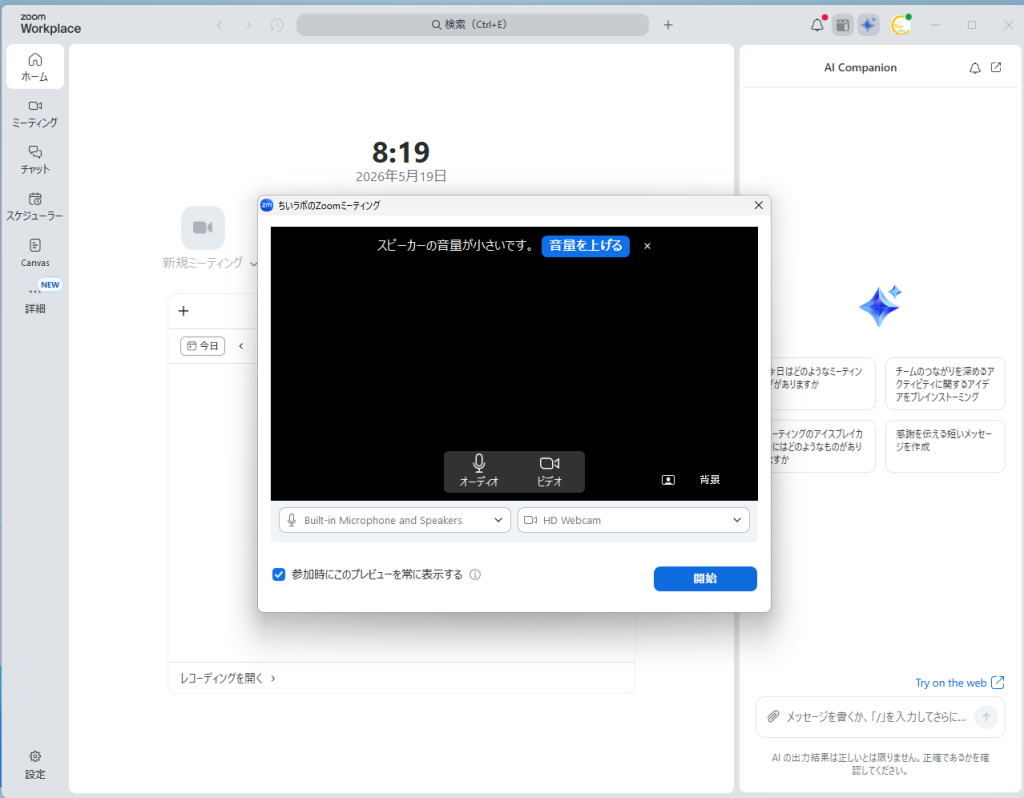Open レコーディングを開く link
Viewport: 1024px width, 798px height.
click(x=227, y=678)
